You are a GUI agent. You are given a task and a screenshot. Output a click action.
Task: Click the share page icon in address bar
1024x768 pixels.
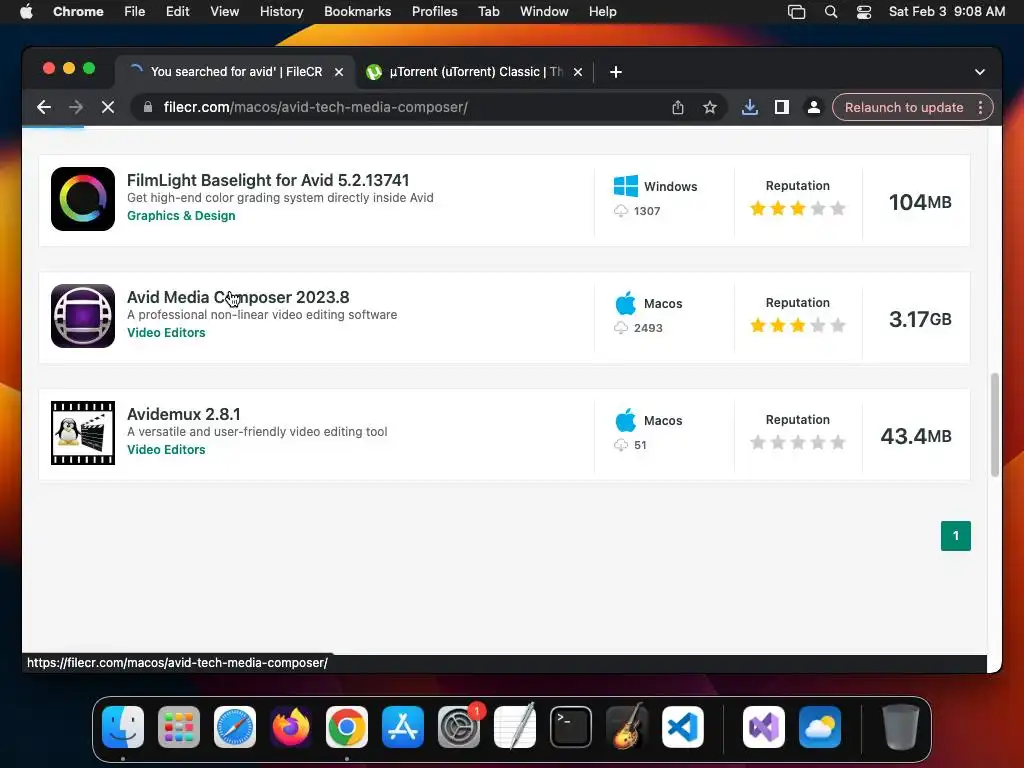(678, 107)
